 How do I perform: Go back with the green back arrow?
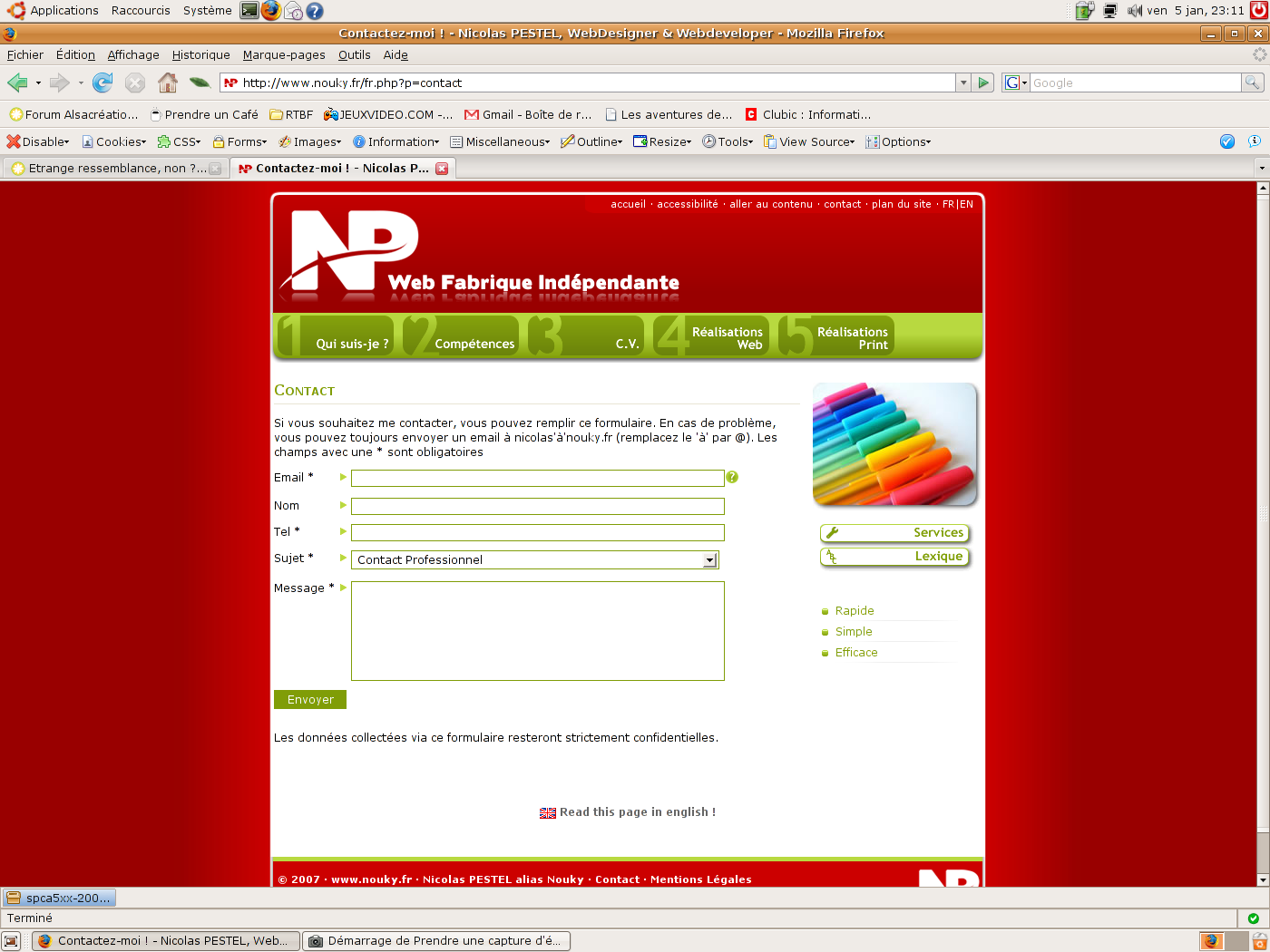(x=17, y=83)
